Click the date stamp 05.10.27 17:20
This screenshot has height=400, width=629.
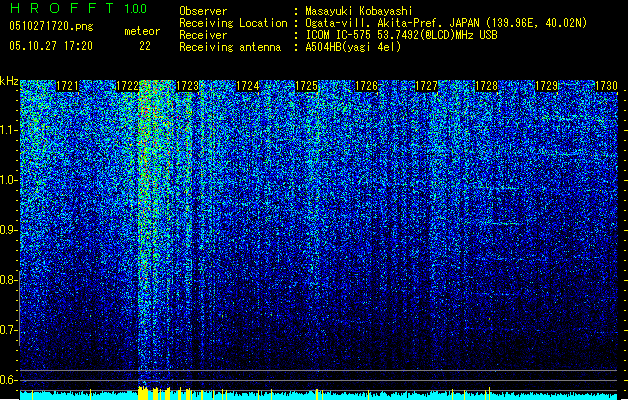click(x=51, y=46)
